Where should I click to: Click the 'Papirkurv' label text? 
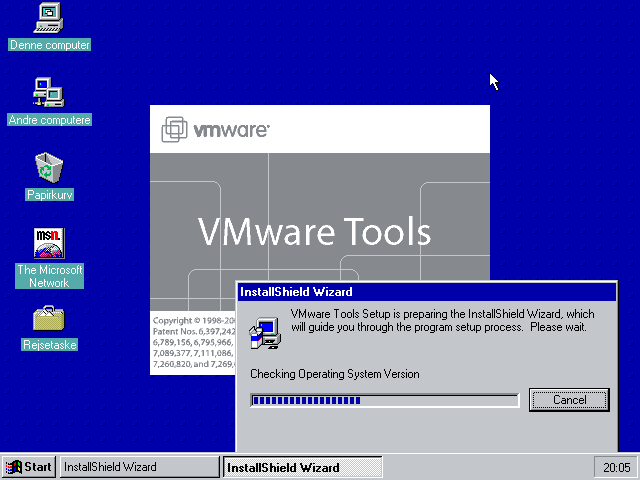50,195
